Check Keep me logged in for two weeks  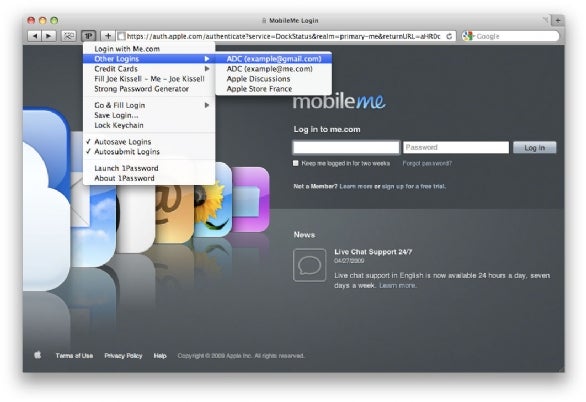point(296,163)
